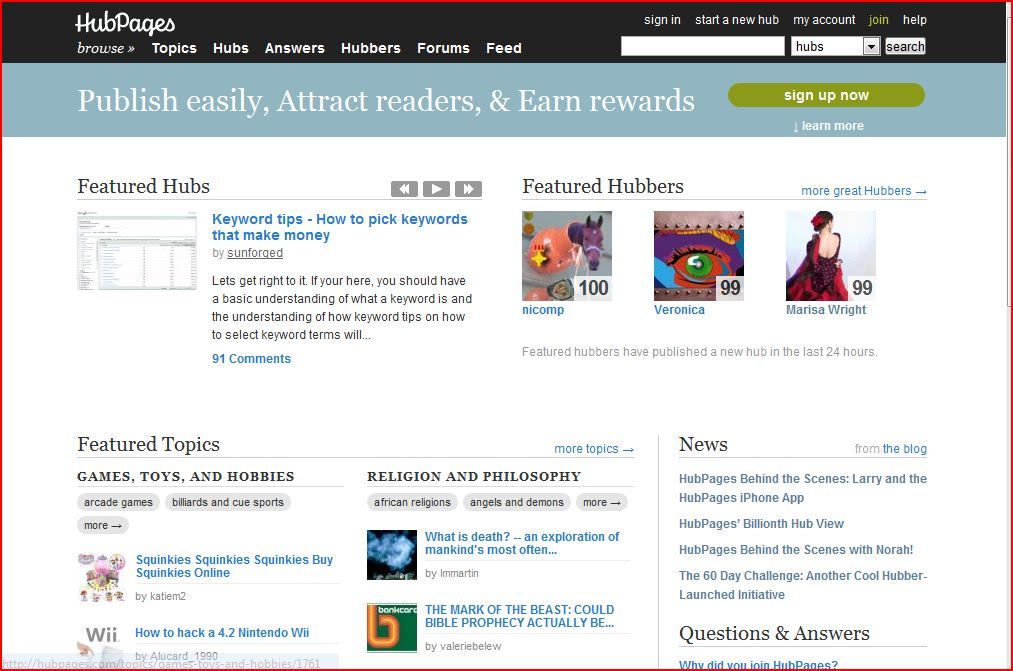This screenshot has width=1013, height=671.
Task: Open Larry and the iPhone App news
Action: pyautogui.click(x=803, y=488)
